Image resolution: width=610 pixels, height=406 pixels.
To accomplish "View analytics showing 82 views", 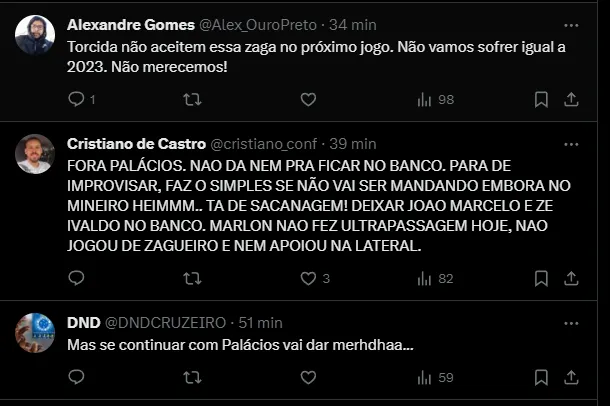I will coord(435,278).
